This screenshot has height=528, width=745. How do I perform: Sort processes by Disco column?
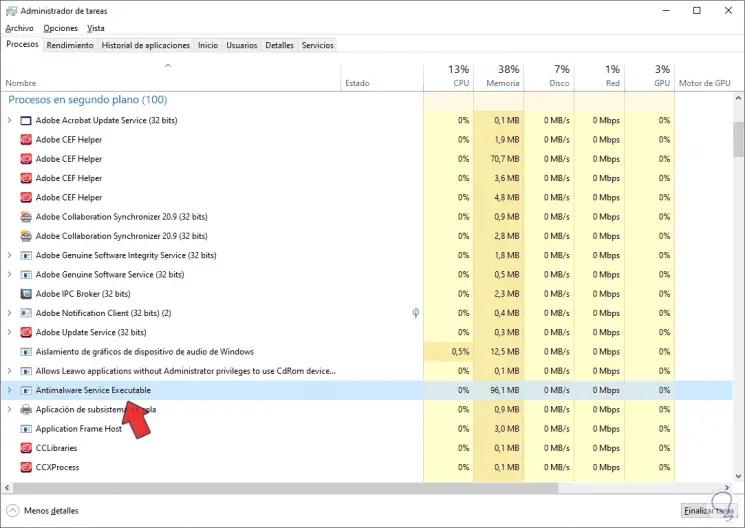pyautogui.click(x=549, y=77)
